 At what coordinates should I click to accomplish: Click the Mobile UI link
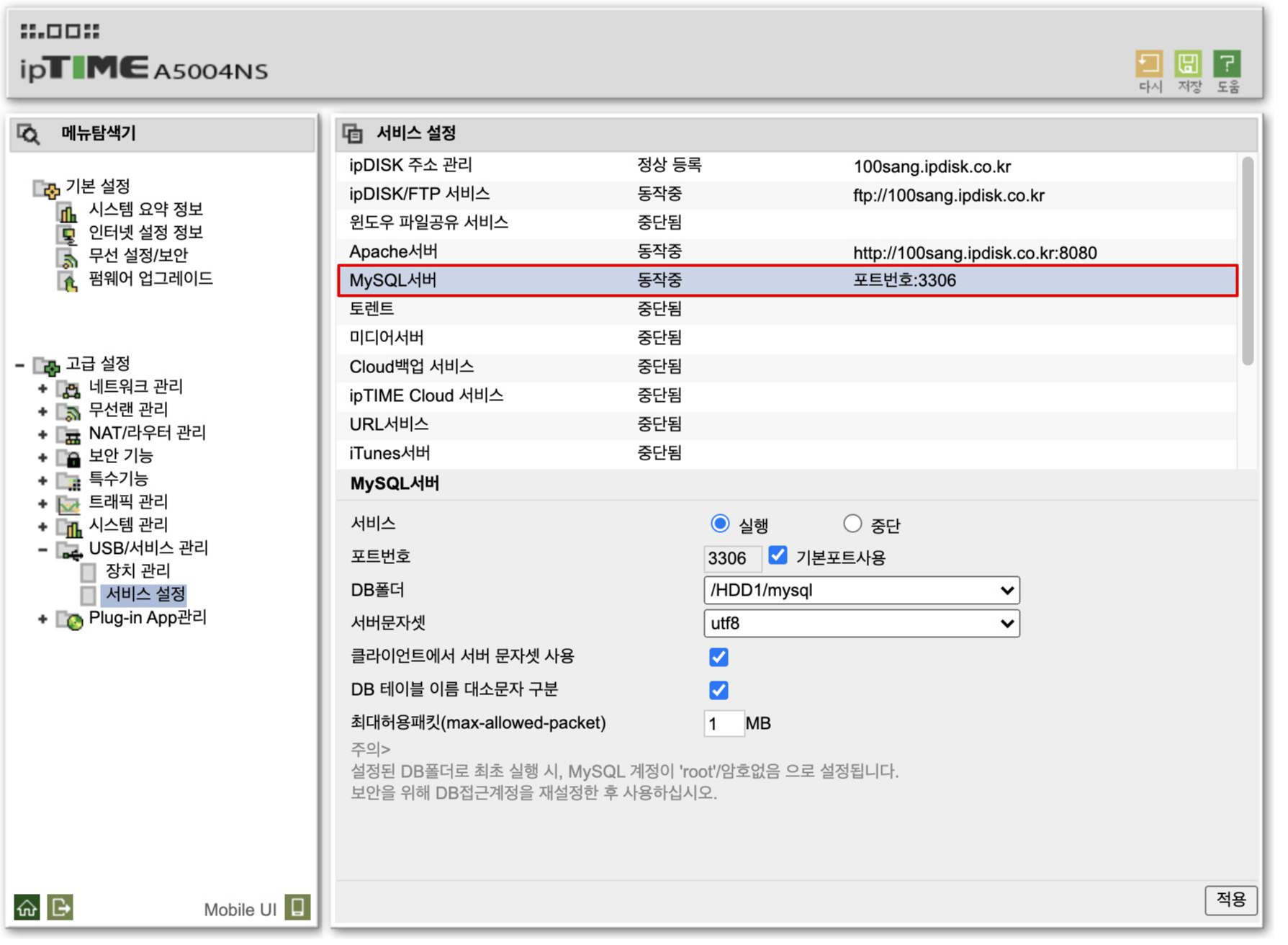pos(240,910)
